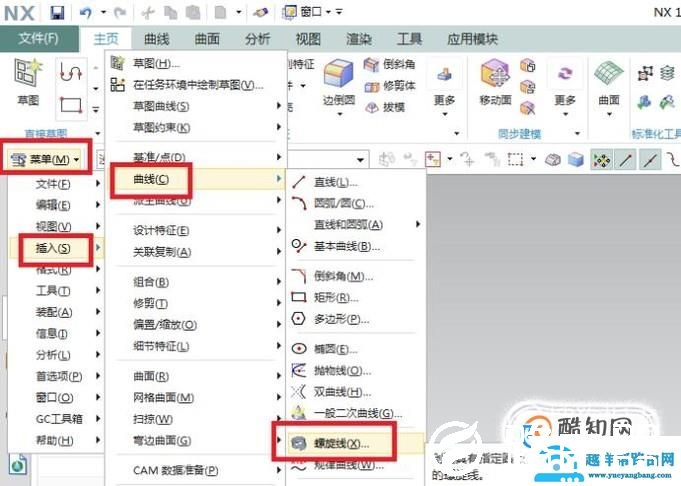The width and height of the screenshot is (681, 486).
Task: Switch to the Surface (曲面) ribbon tab
Action: (207, 39)
